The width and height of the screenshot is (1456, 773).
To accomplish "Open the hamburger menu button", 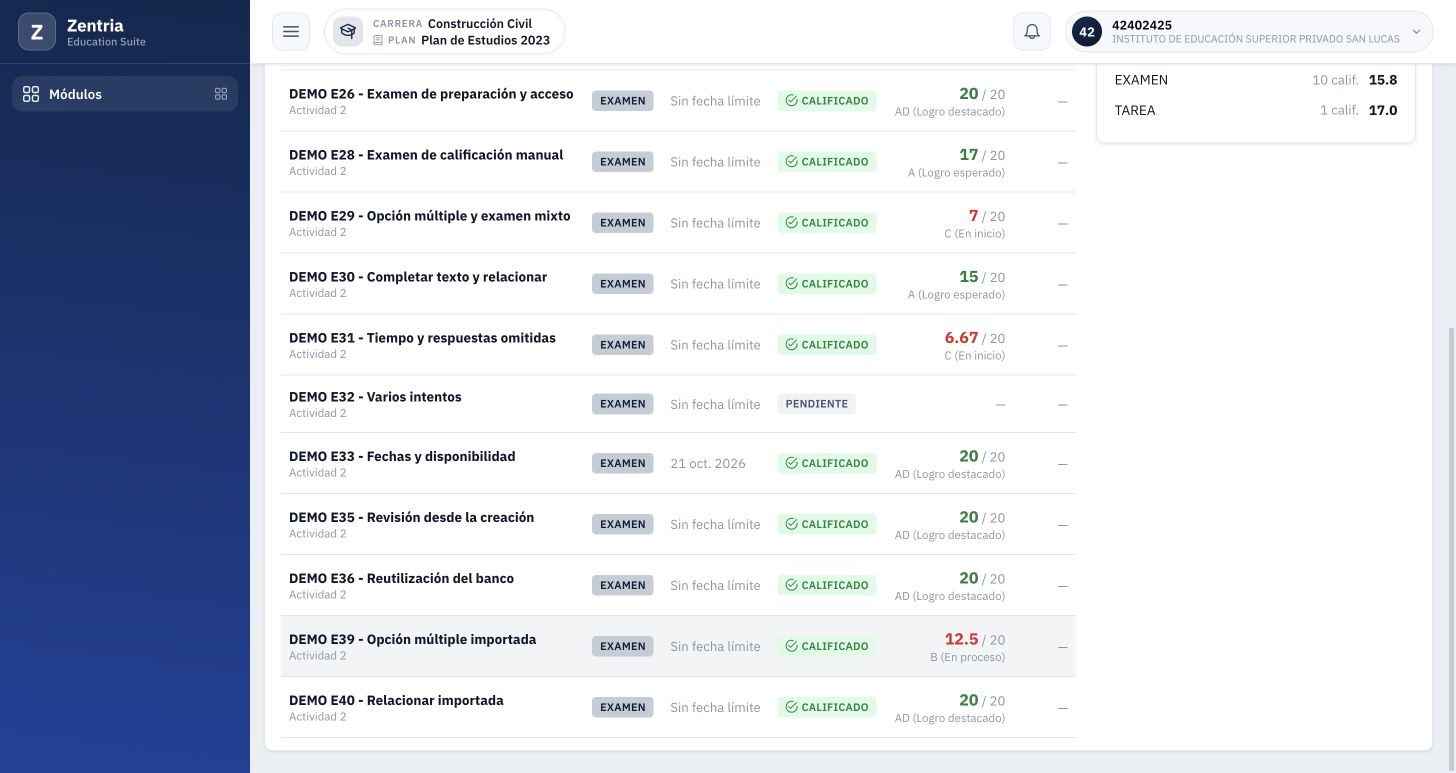I will 291,32.
